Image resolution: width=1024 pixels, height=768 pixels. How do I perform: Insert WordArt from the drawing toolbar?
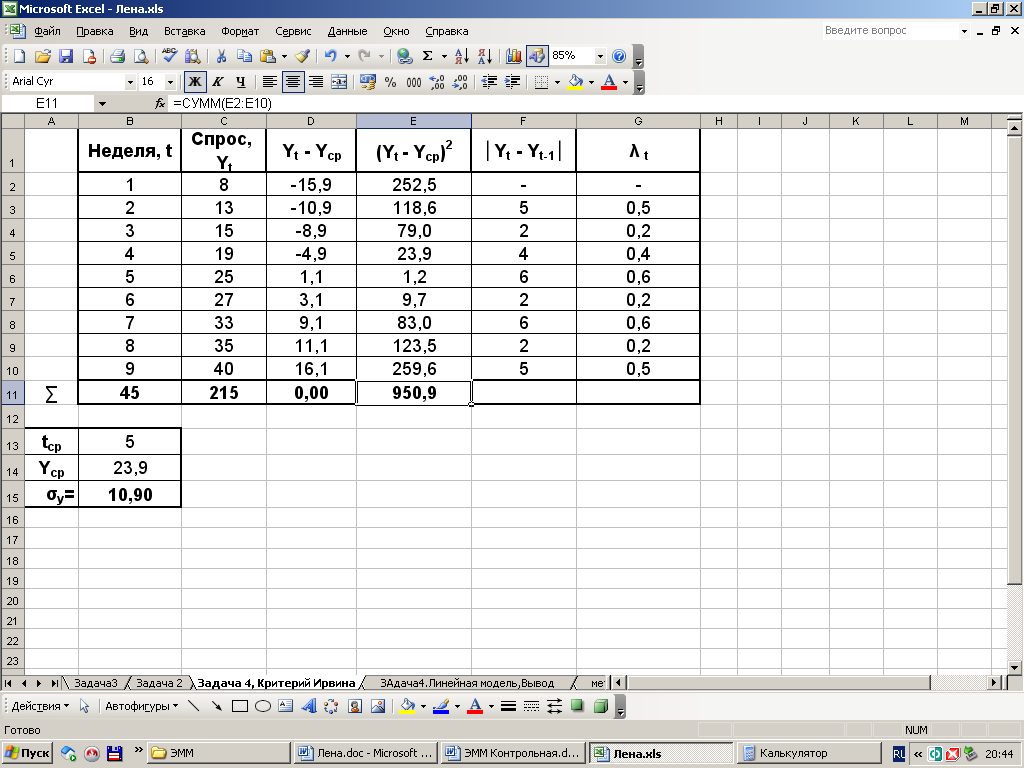(x=308, y=706)
